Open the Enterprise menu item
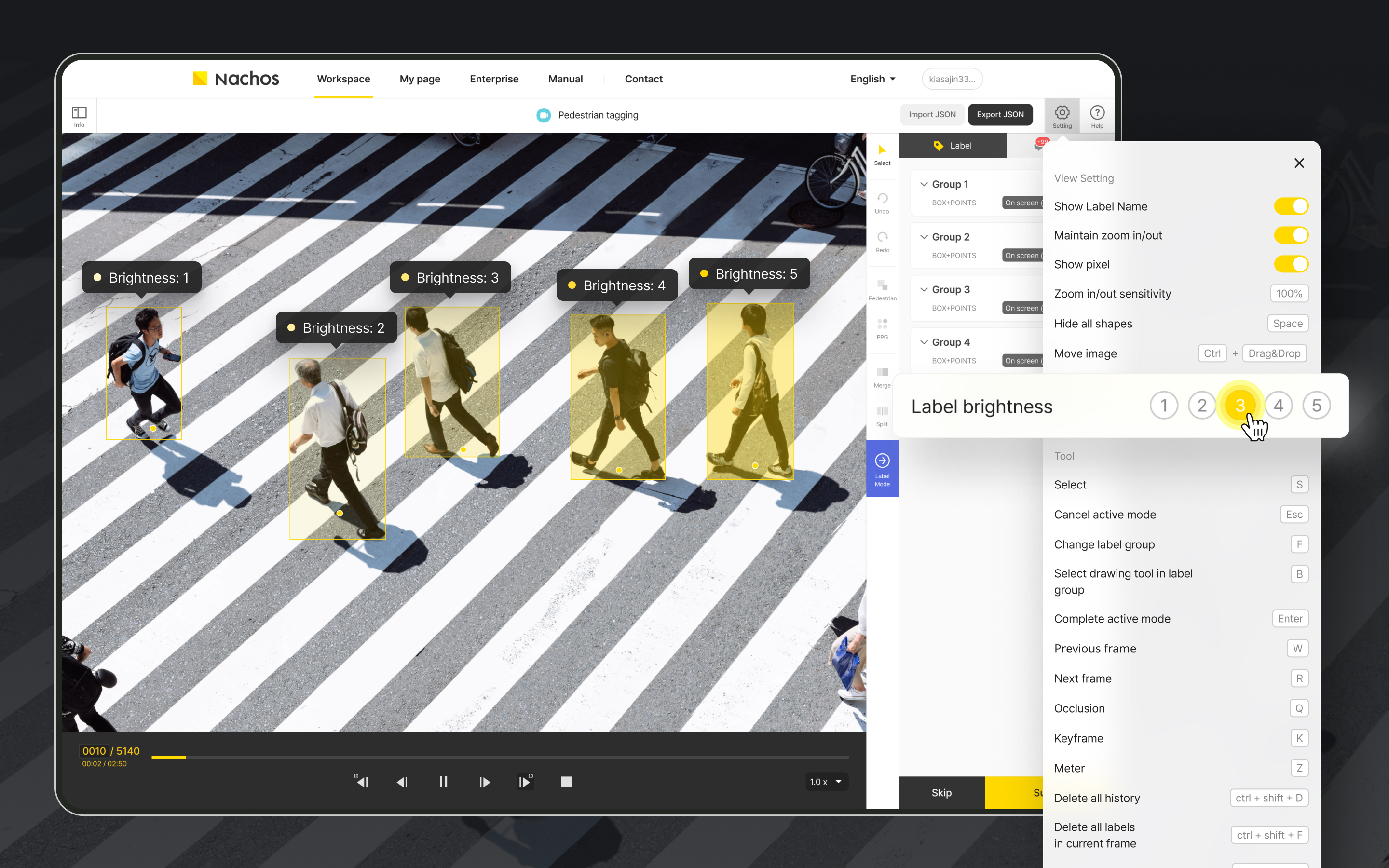The image size is (1389, 868). 493,79
